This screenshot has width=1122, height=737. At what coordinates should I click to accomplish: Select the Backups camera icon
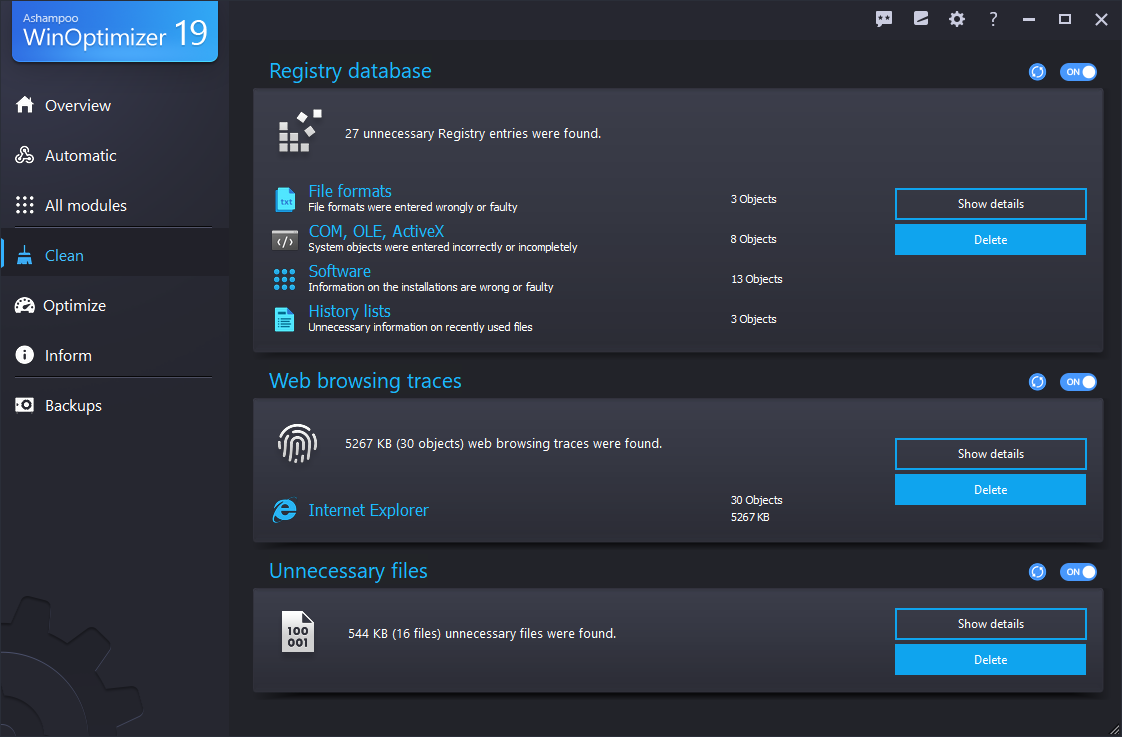click(x=24, y=405)
